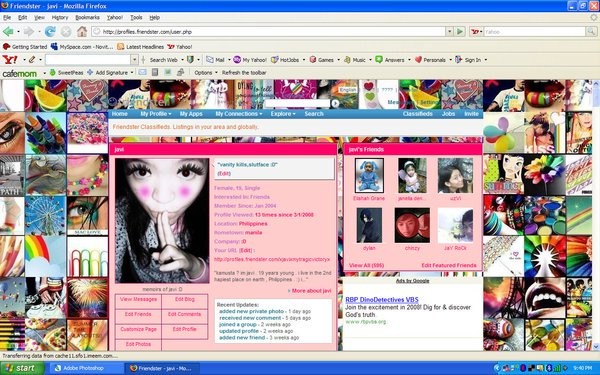
Task: Open the History menu
Action: pyautogui.click(x=60, y=18)
